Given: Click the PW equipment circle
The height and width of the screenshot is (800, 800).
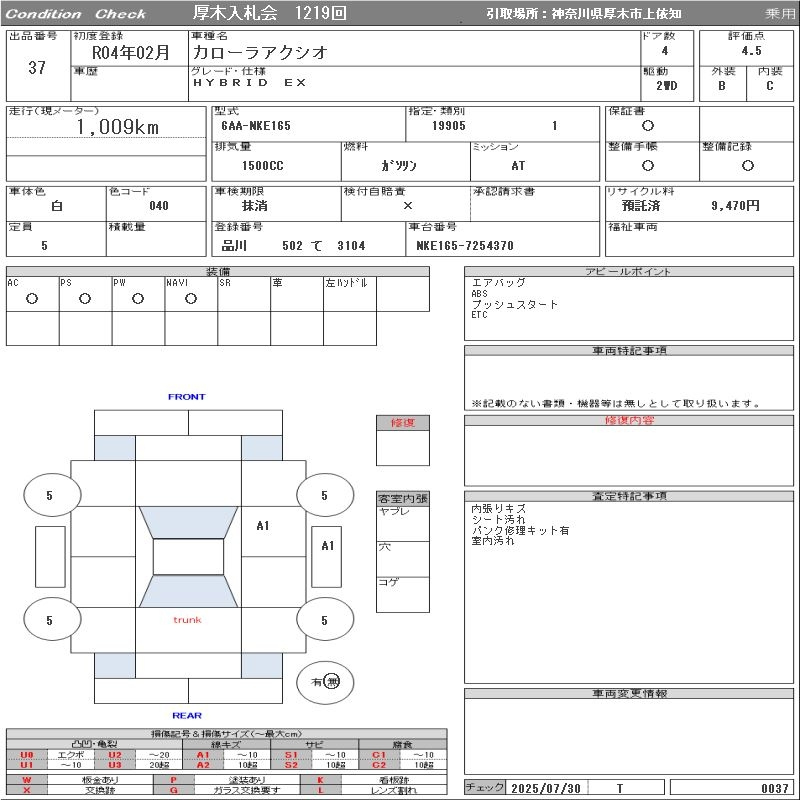Looking at the screenshot, I should coord(138,298).
